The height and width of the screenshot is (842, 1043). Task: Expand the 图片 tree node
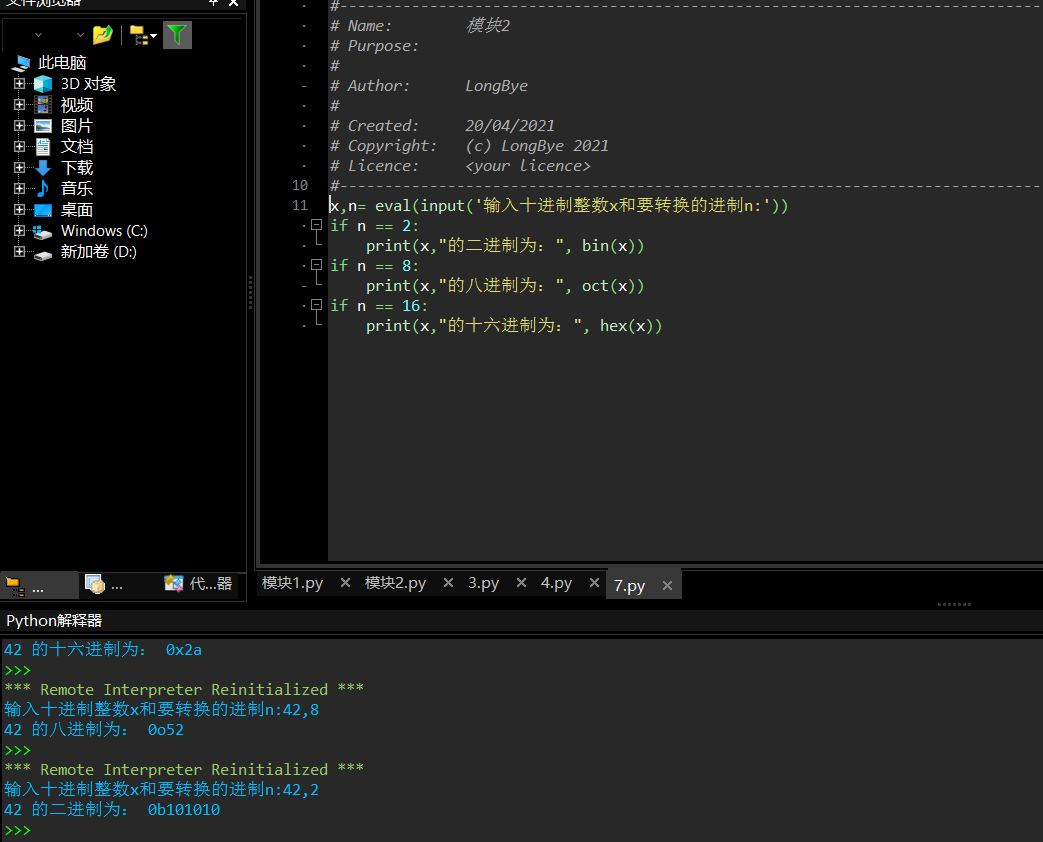(x=19, y=126)
